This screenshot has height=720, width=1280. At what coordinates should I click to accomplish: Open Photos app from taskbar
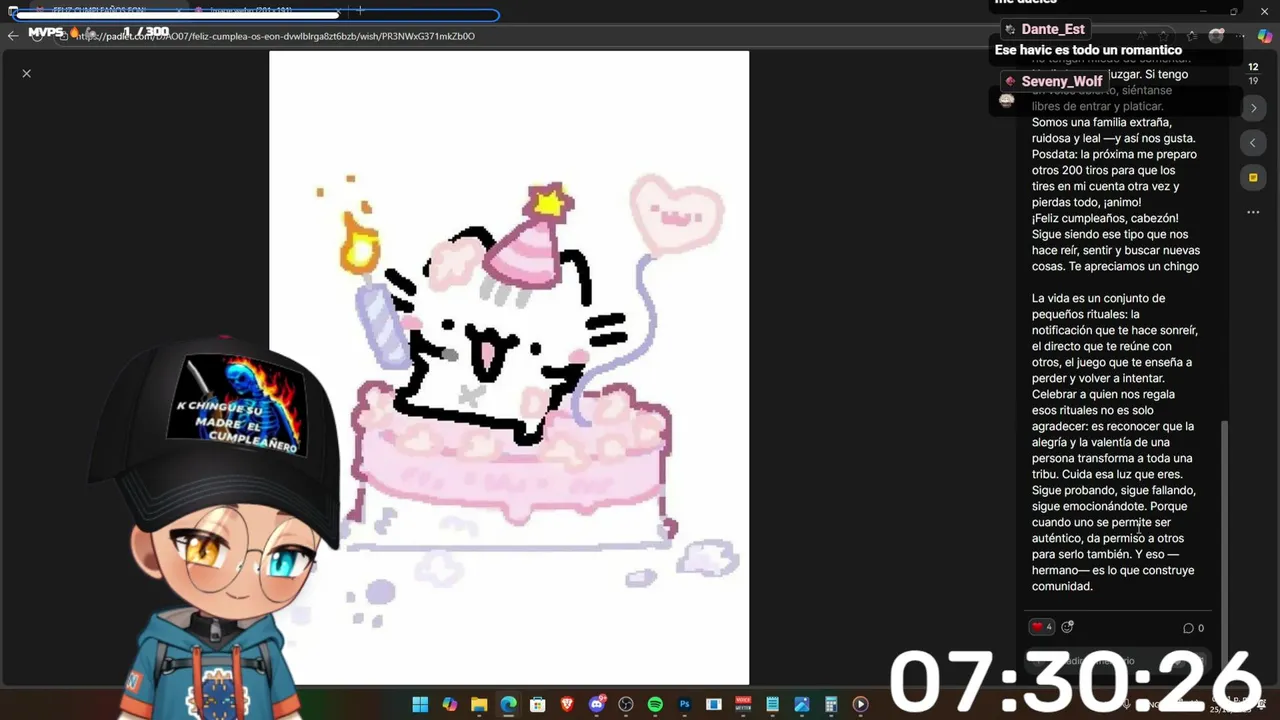tap(802, 704)
